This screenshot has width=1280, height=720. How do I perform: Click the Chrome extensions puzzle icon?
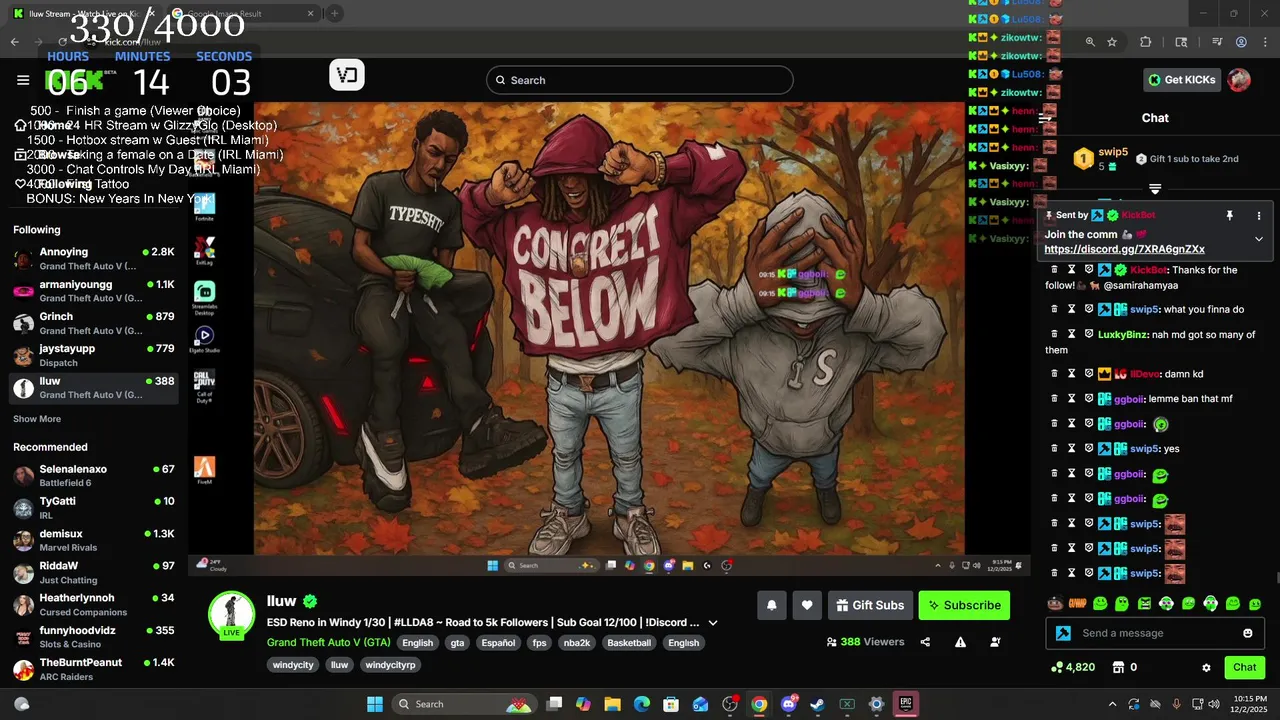[1145, 42]
